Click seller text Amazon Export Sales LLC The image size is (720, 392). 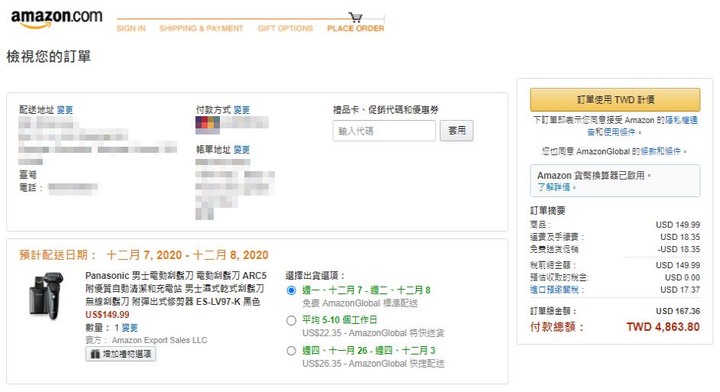tap(159, 340)
